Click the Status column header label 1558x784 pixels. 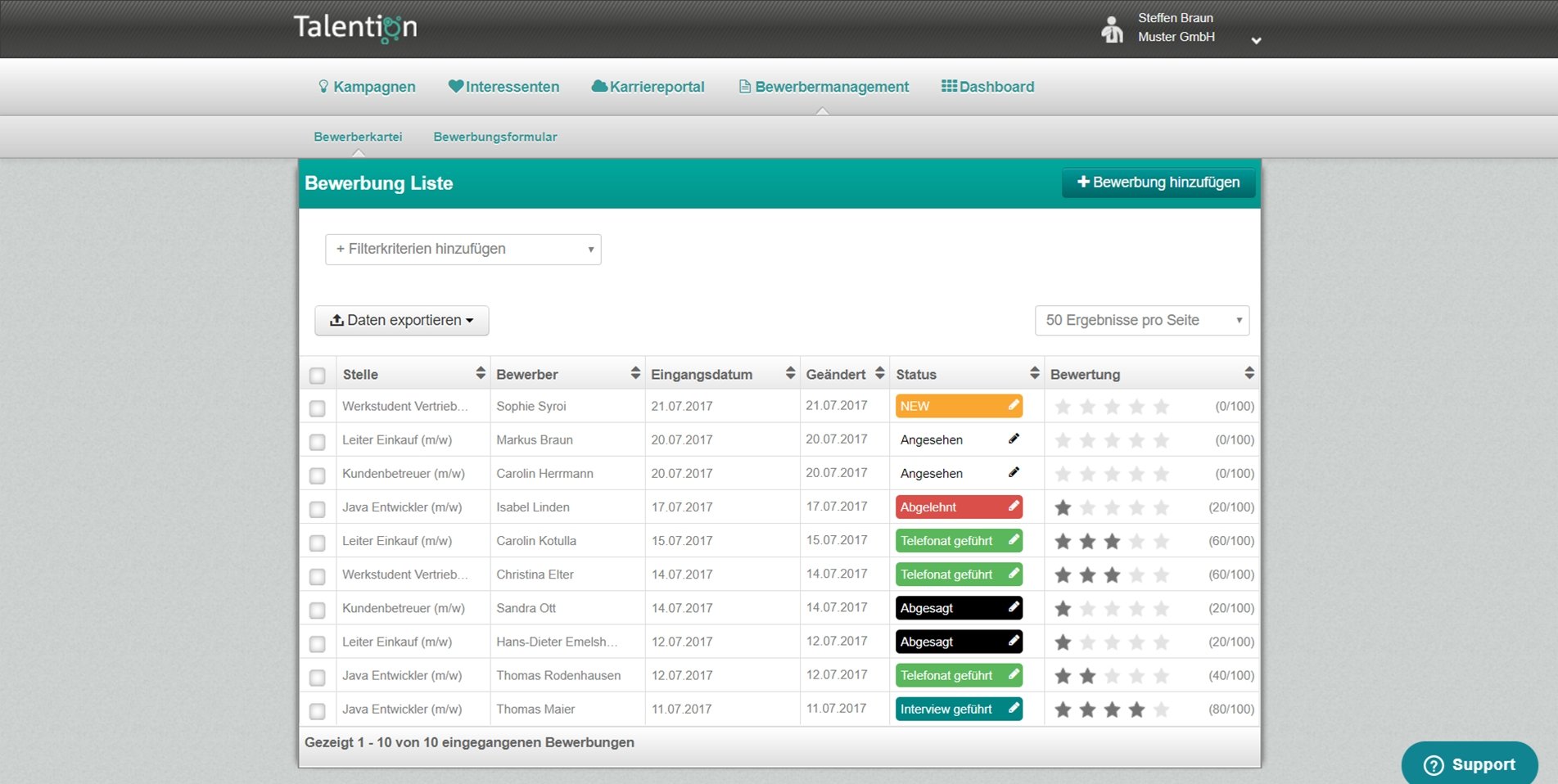[916, 374]
